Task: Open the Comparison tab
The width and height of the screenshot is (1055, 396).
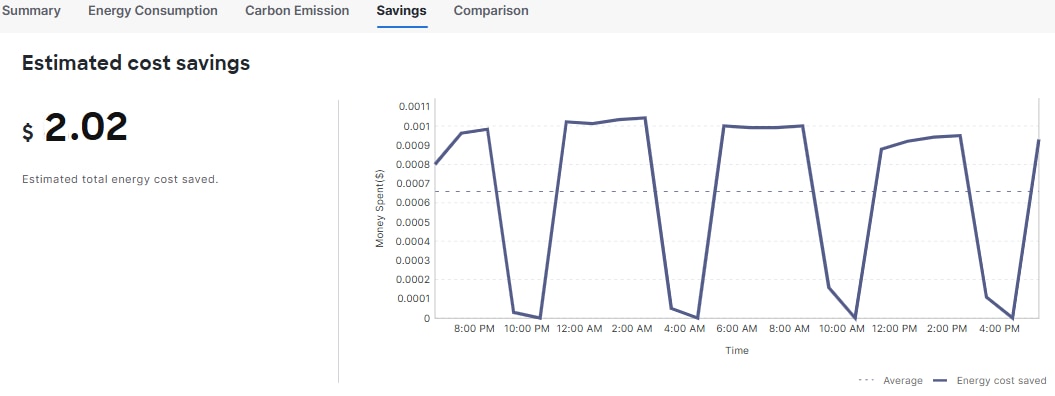Action: point(490,11)
